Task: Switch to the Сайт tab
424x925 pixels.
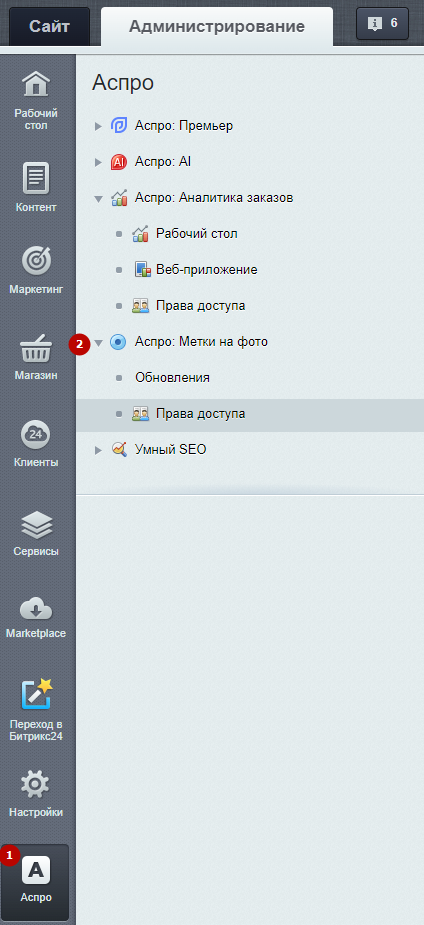Action: (x=50, y=27)
